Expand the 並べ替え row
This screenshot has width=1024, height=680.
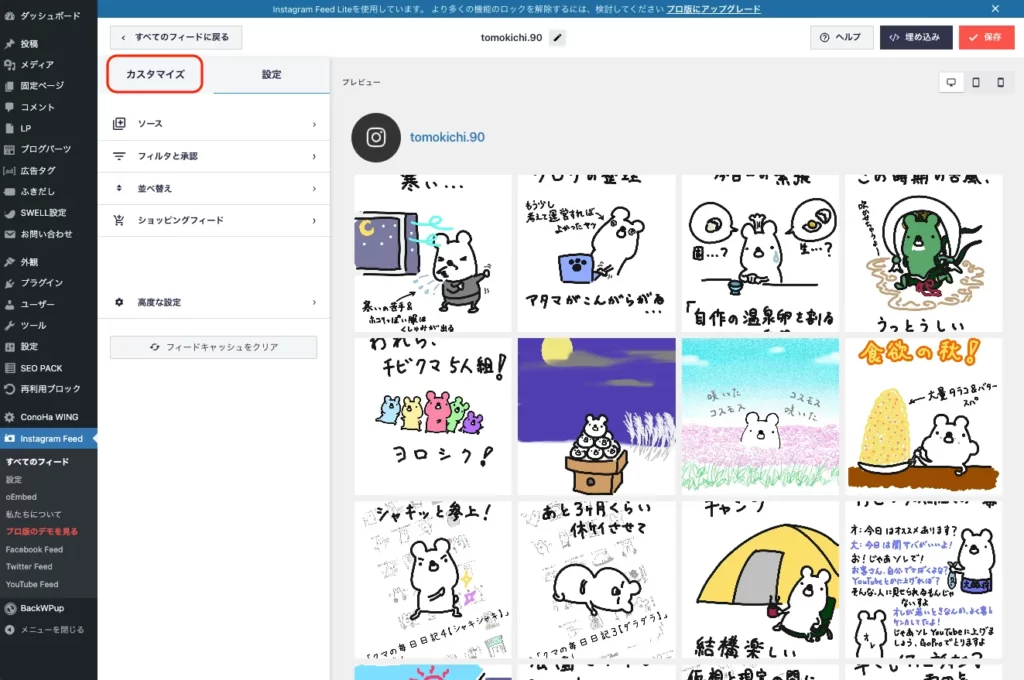coord(214,188)
